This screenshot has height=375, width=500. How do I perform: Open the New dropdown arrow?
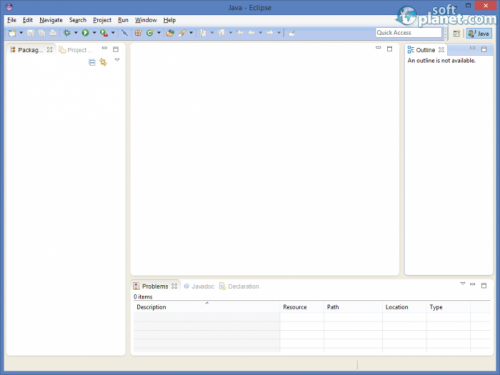tap(21, 33)
